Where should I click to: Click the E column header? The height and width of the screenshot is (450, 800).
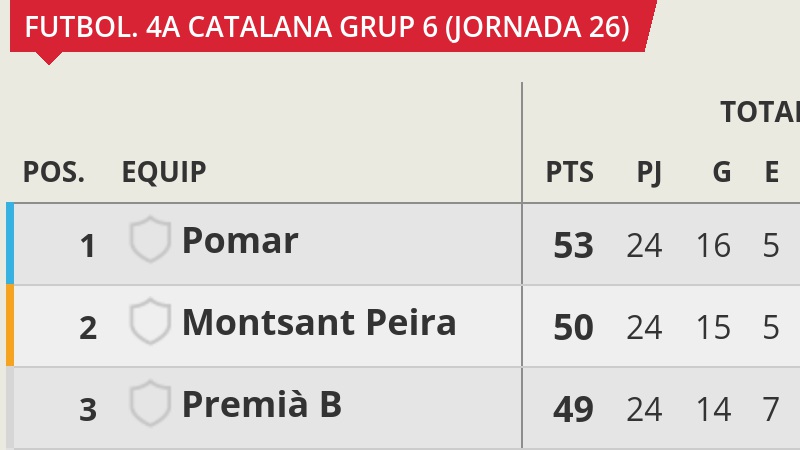click(771, 172)
